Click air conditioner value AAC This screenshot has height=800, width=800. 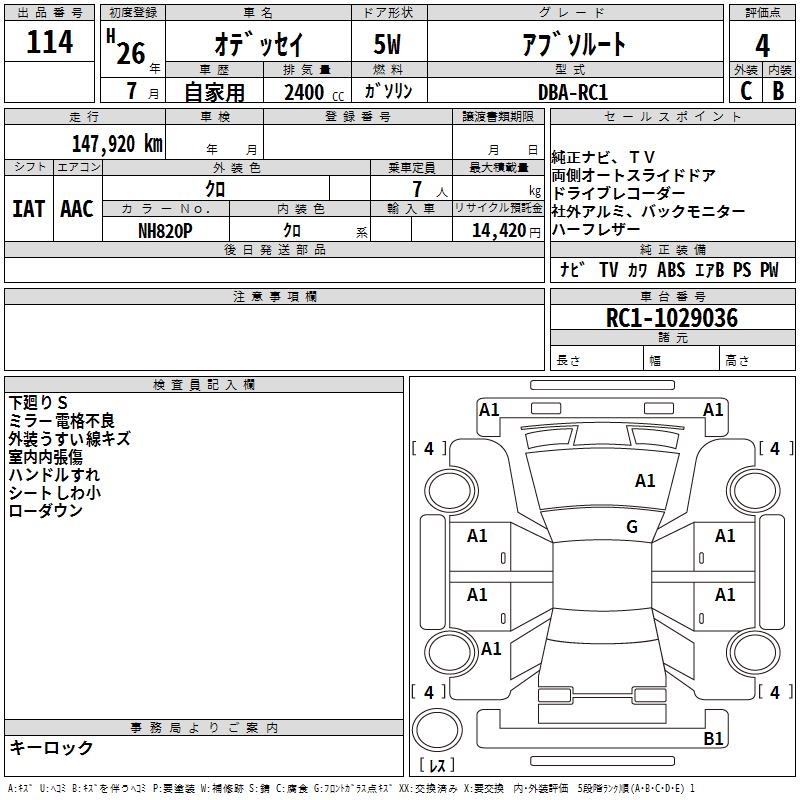coord(77,209)
